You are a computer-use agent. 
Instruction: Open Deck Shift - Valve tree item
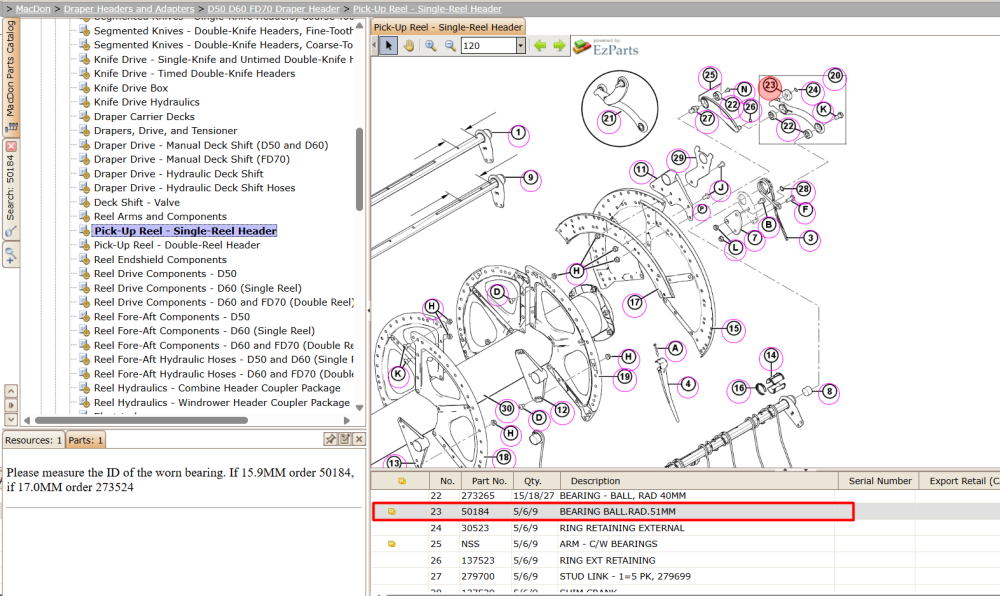coord(136,202)
